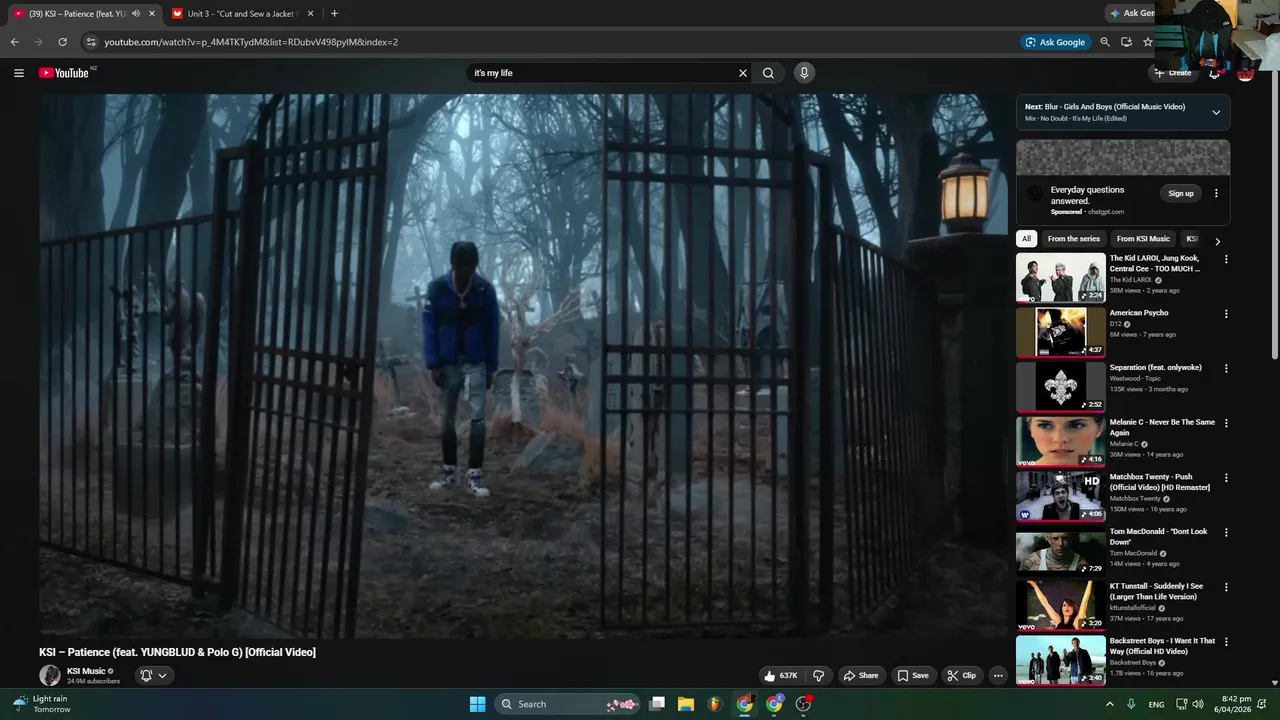Click the youtube.com URL in address bar
Screen dimensions: 1280x720
(251, 42)
